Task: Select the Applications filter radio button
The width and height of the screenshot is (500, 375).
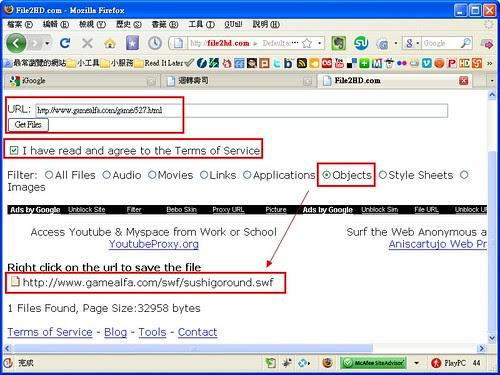Action: pyautogui.click(x=247, y=175)
